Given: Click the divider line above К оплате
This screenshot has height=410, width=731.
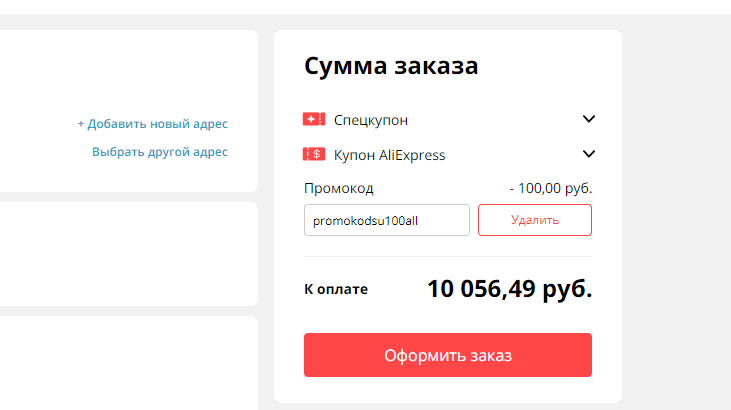Looking at the screenshot, I should pos(448,257).
